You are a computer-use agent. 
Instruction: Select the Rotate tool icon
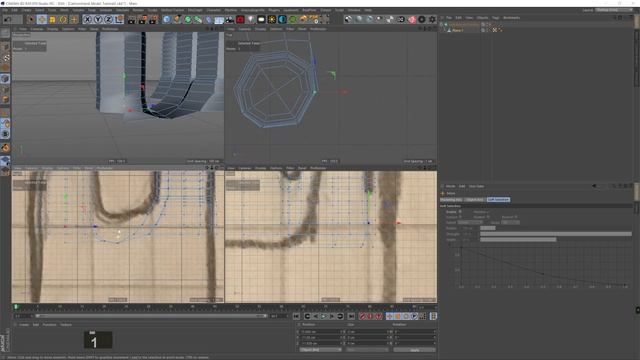coord(63,19)
